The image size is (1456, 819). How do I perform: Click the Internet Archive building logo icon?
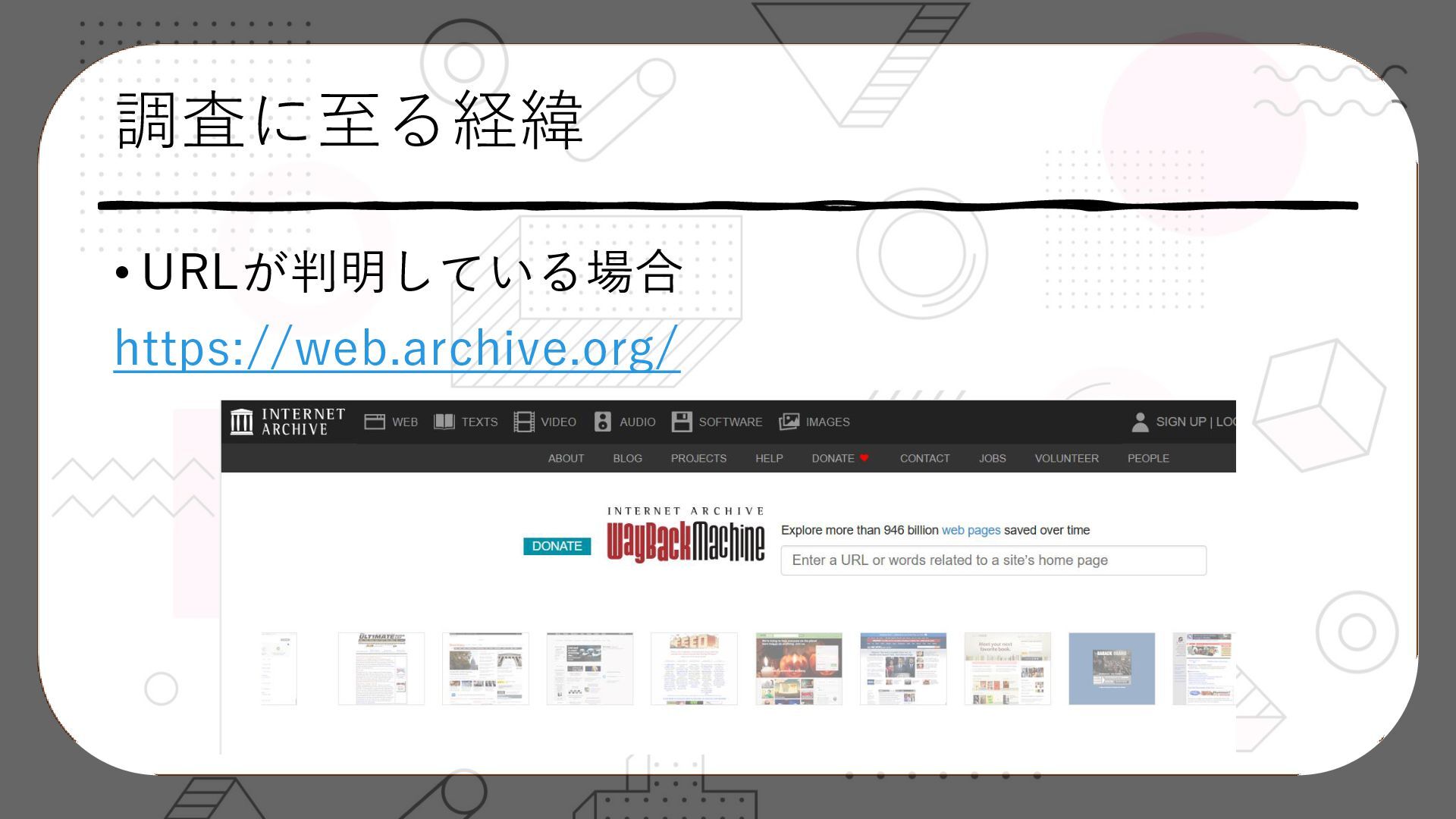[241, 422]
